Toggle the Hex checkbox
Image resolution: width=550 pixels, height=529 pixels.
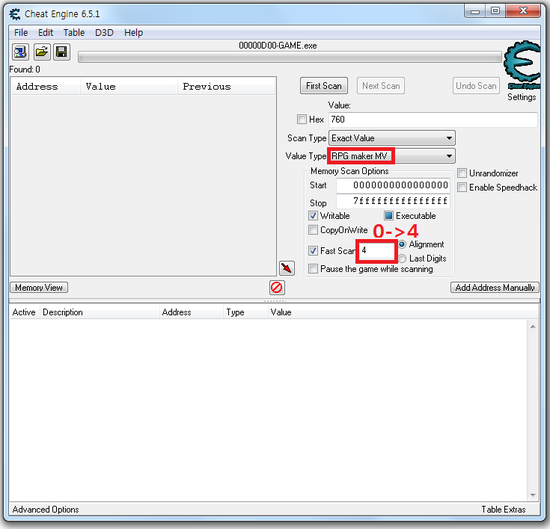(x=302, y=119)
